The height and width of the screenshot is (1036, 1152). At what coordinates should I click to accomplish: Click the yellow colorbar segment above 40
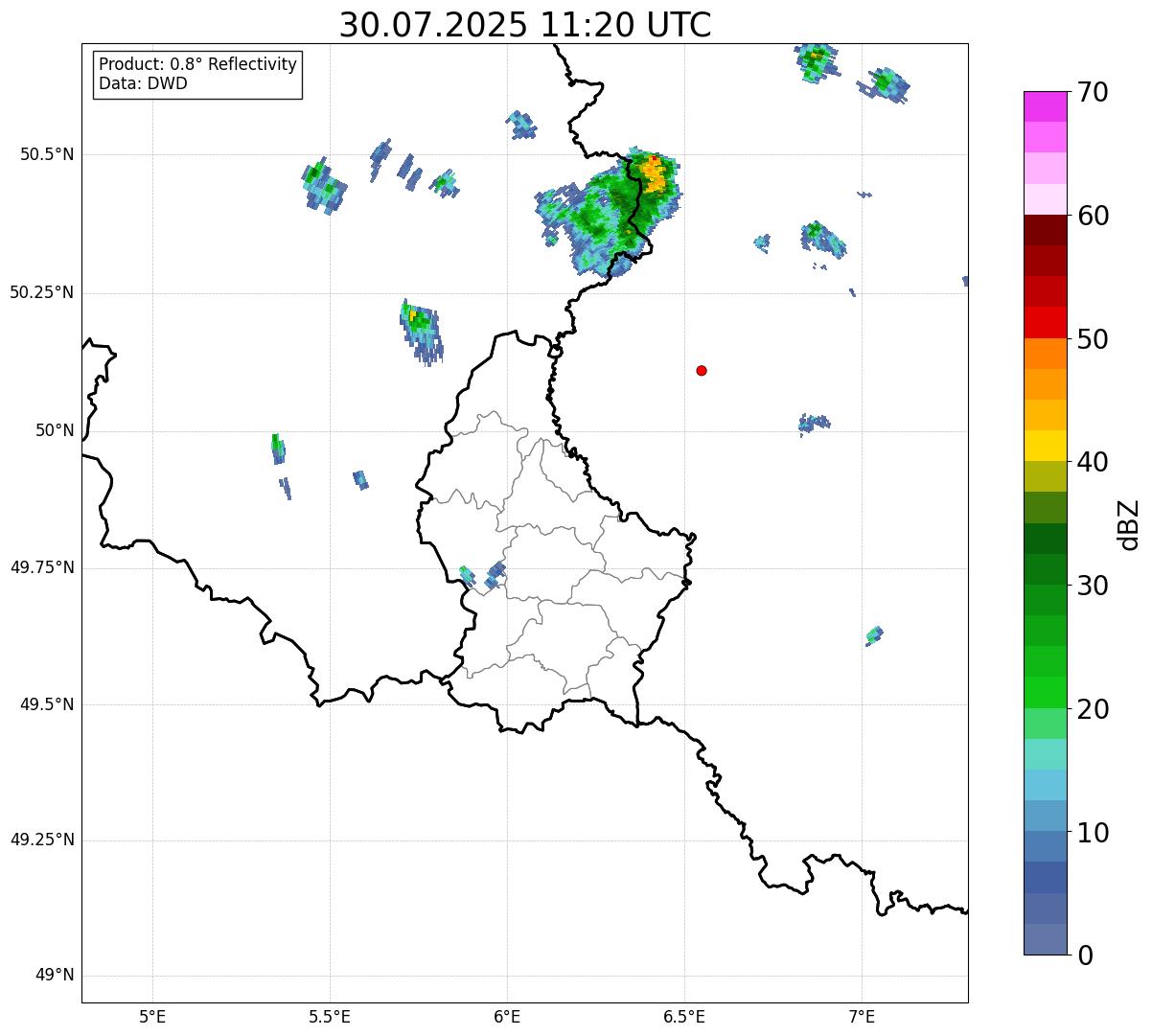1046,446
